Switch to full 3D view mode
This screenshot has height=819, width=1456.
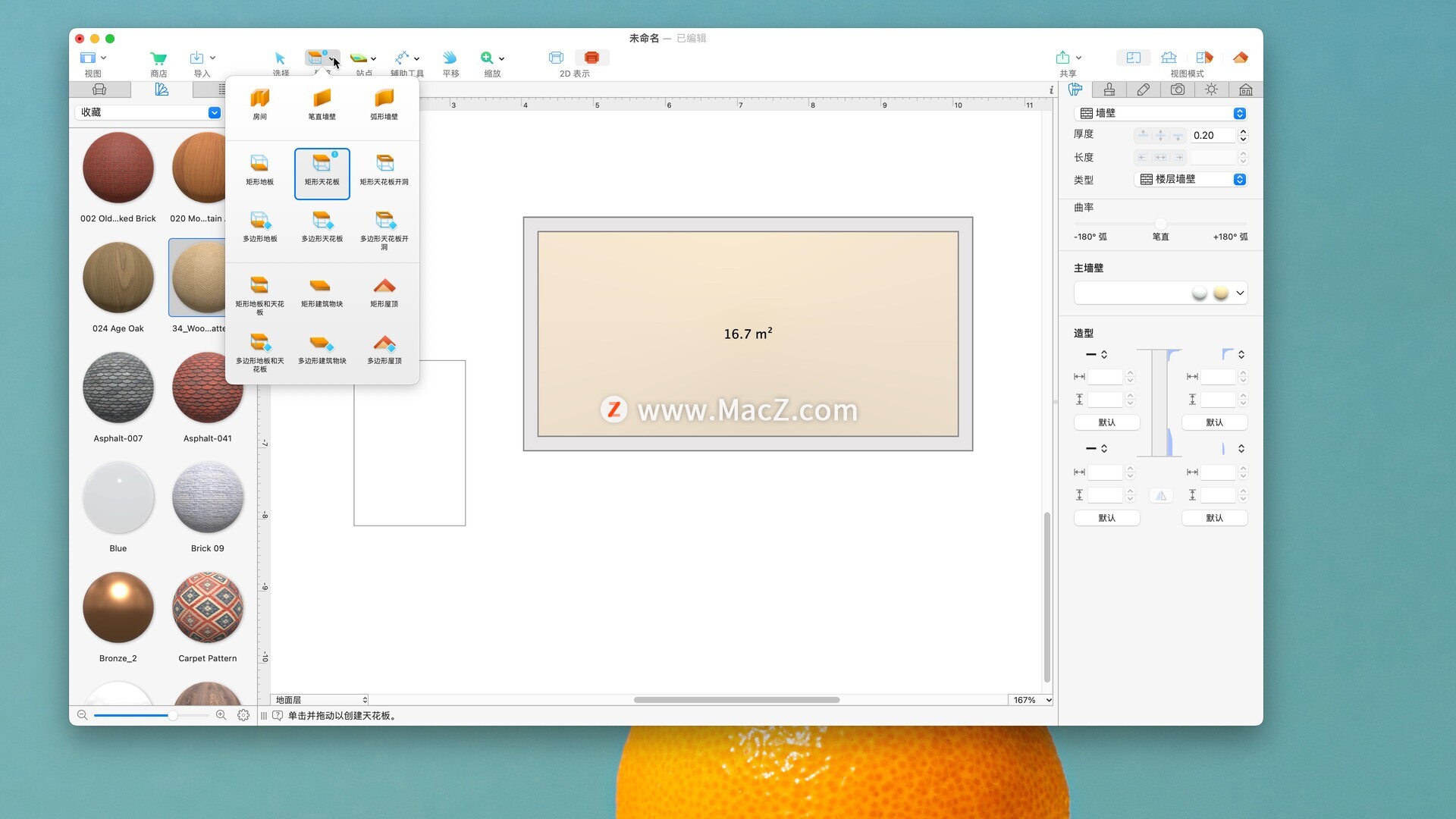pyautogui.click(x=1241, y=58)
